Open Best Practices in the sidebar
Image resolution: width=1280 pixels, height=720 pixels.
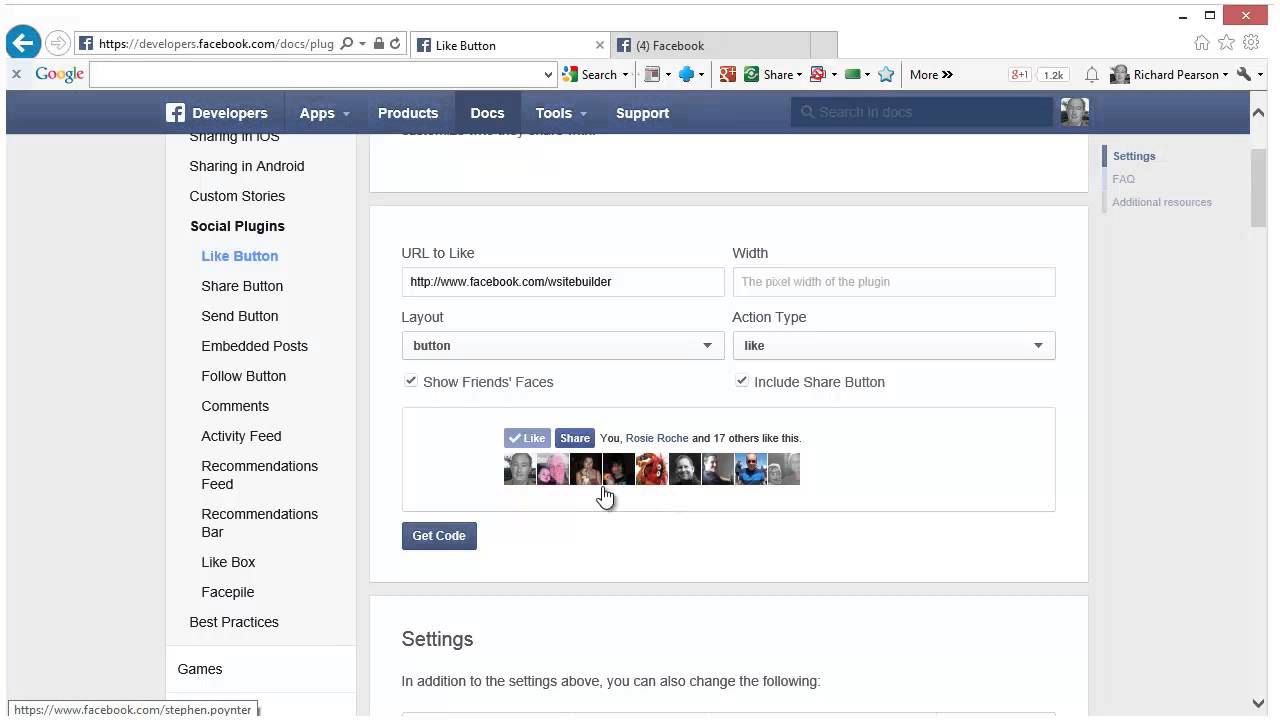click(234, 622)
